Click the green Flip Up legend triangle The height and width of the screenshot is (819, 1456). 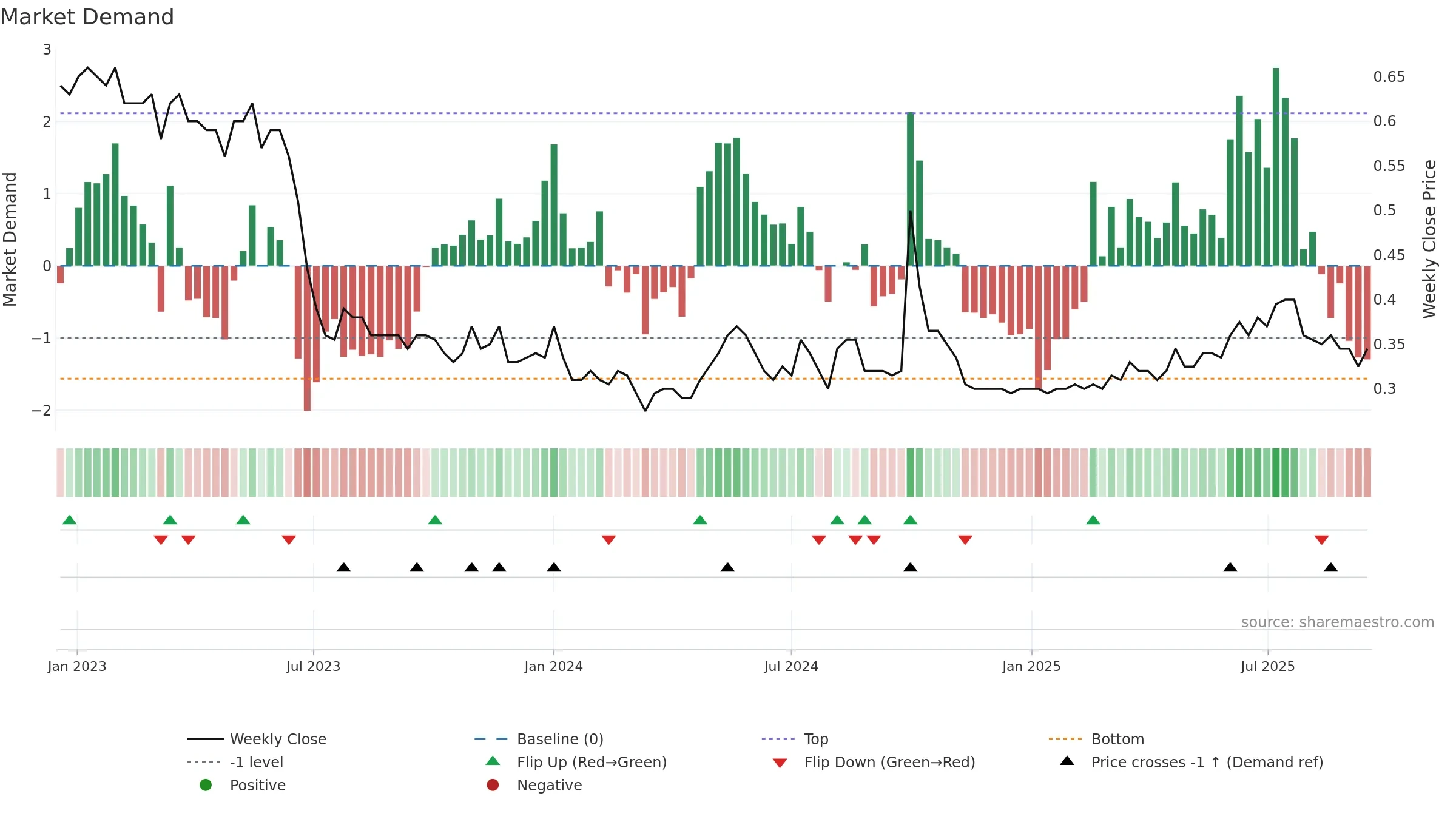[493, 761]
